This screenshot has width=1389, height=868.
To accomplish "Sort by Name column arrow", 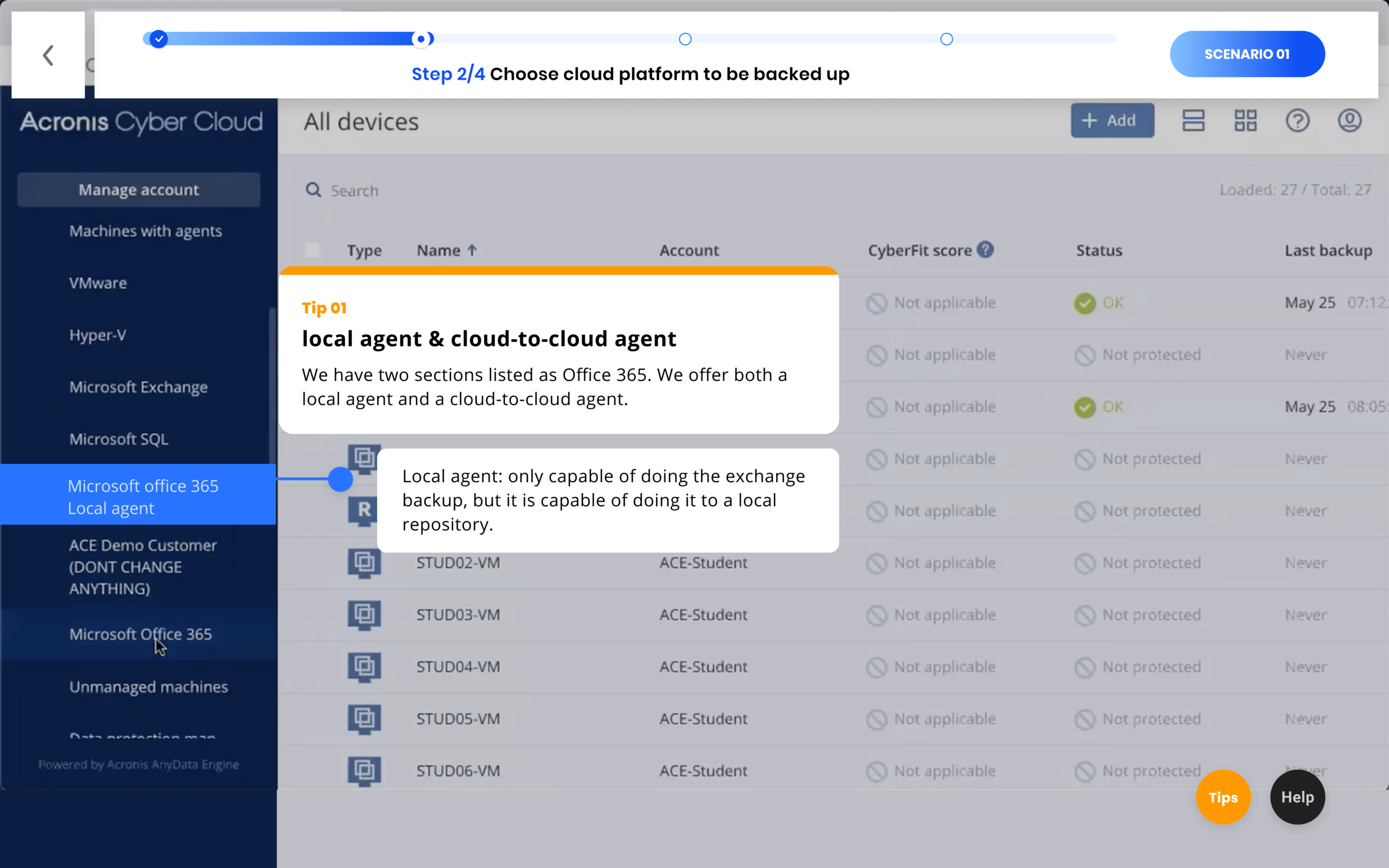I will point(472,250).
